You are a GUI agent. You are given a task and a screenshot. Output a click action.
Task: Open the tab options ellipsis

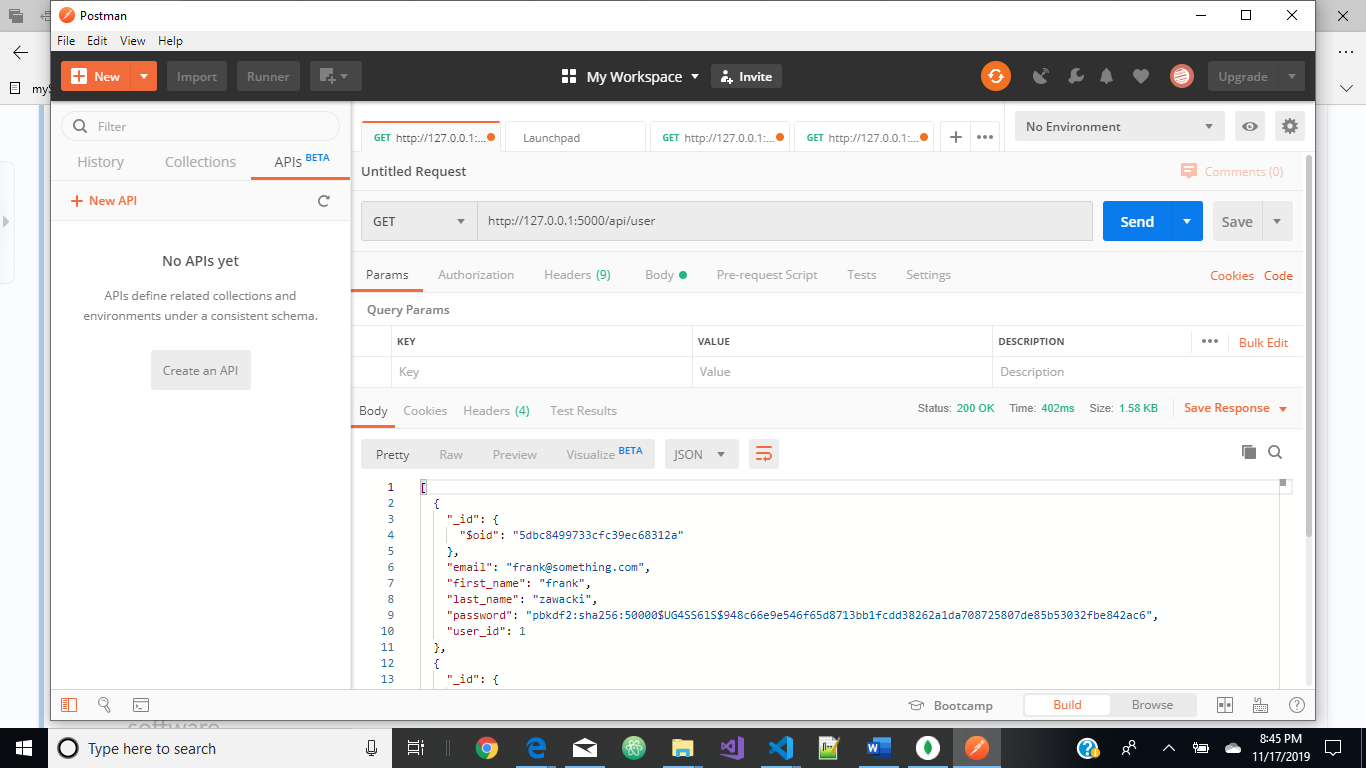click(985, 137)
